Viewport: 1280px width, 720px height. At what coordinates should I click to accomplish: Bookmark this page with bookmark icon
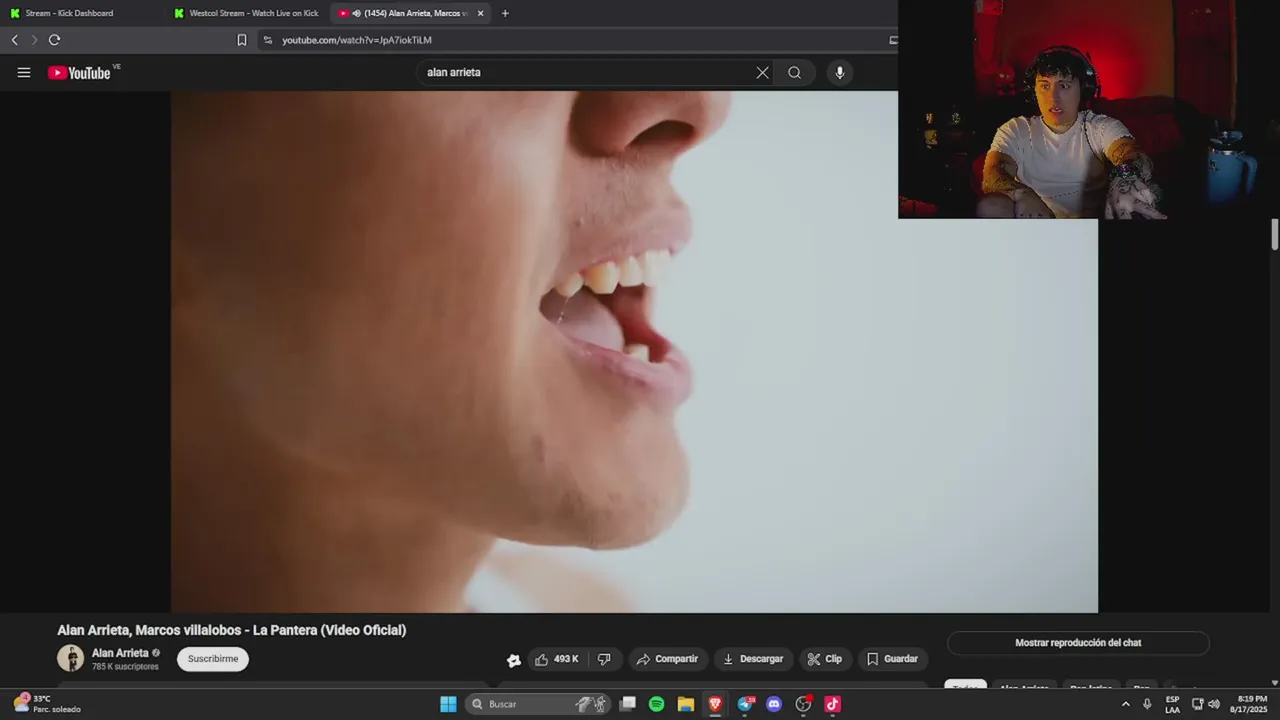(x=241, y=40)
